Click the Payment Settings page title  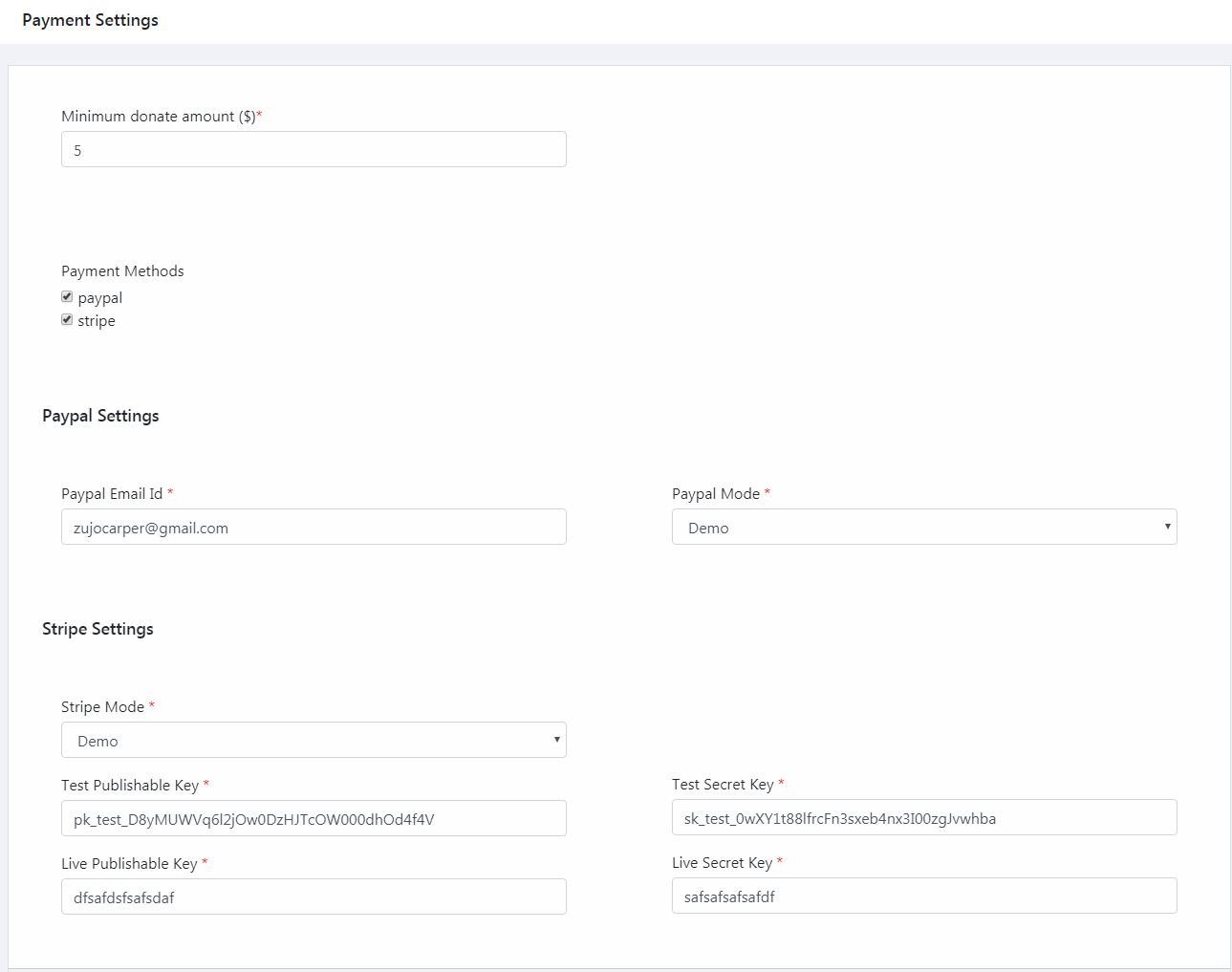(x=91, y=20)
